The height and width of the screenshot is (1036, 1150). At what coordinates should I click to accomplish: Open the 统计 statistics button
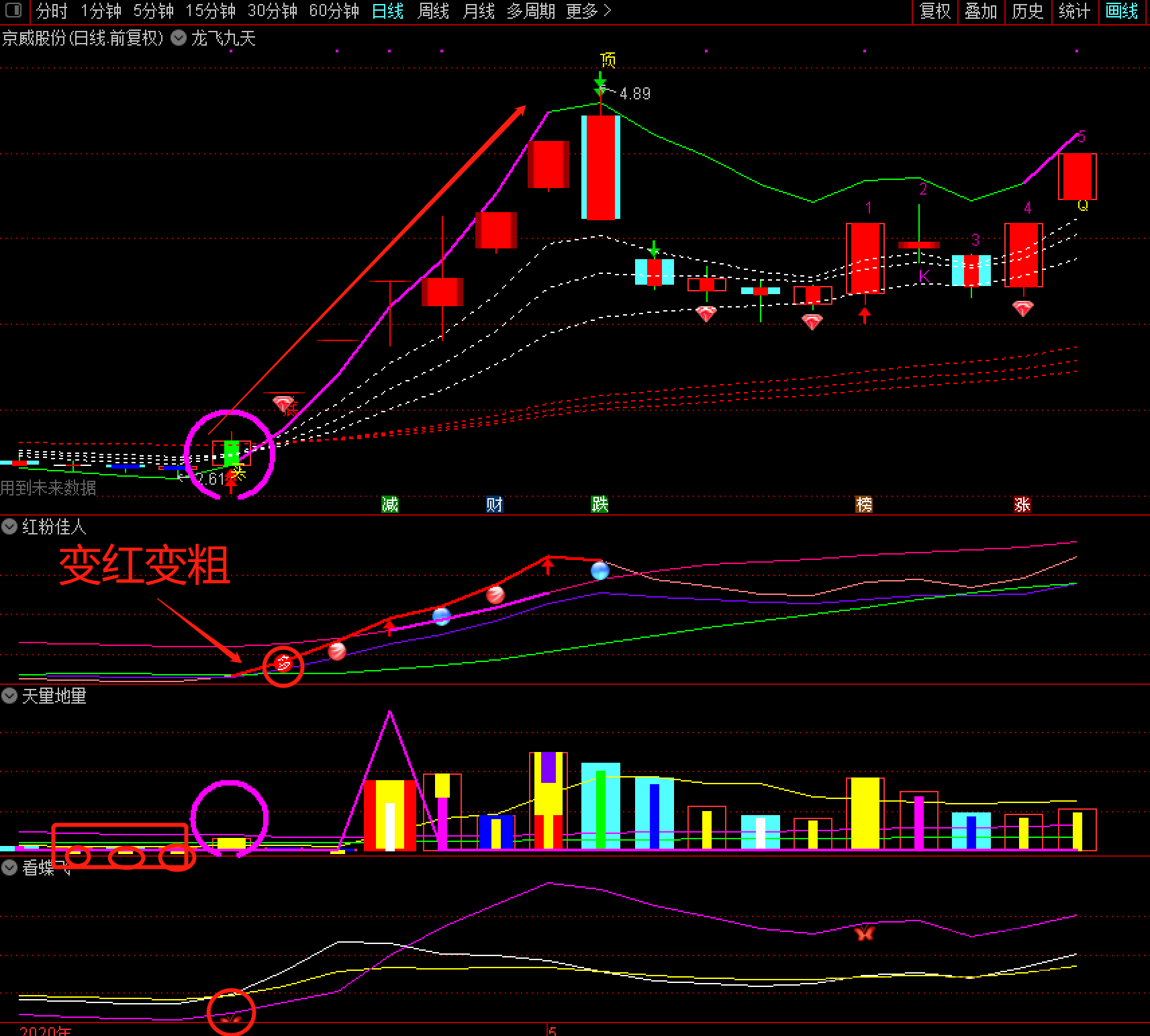point(1074,11)
